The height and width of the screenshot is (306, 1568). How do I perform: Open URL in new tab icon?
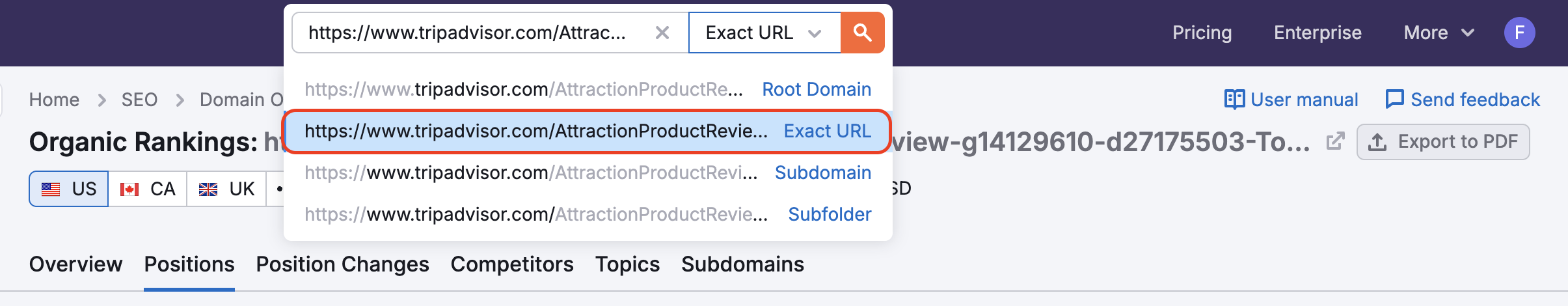coord(1335,141)
